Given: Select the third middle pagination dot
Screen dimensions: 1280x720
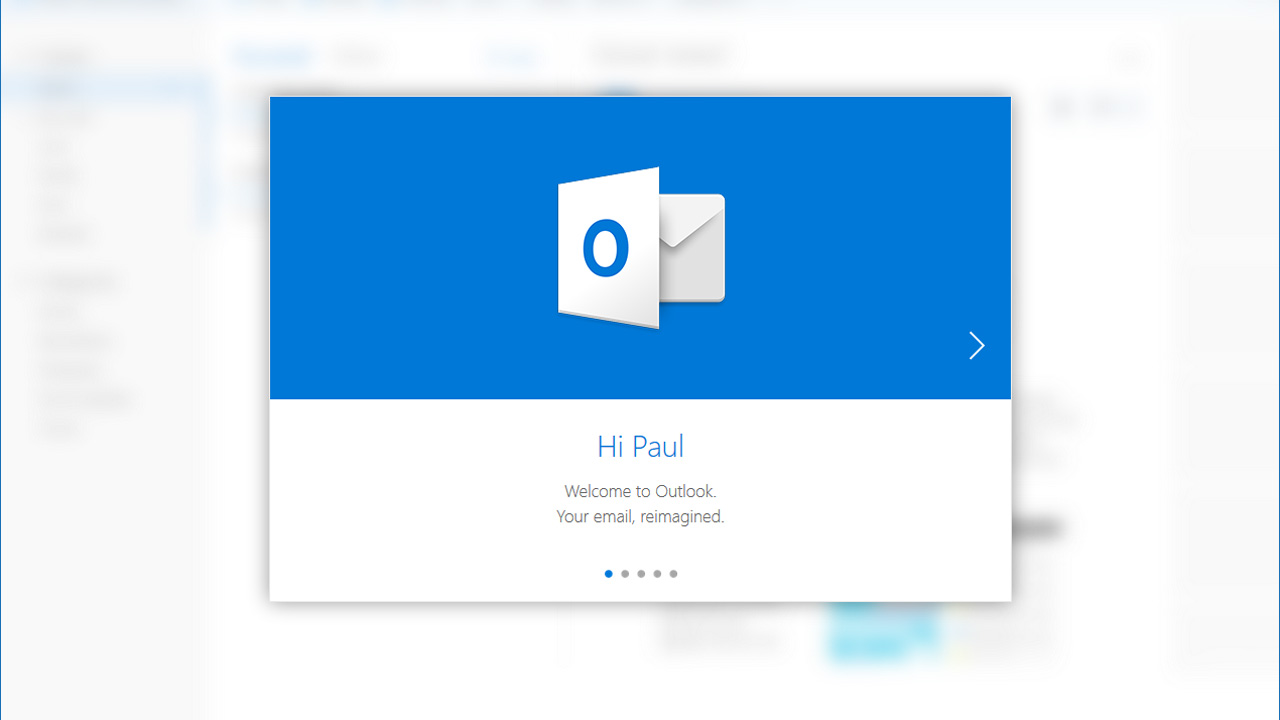Looking at the screenshot, I should point(641,574).
